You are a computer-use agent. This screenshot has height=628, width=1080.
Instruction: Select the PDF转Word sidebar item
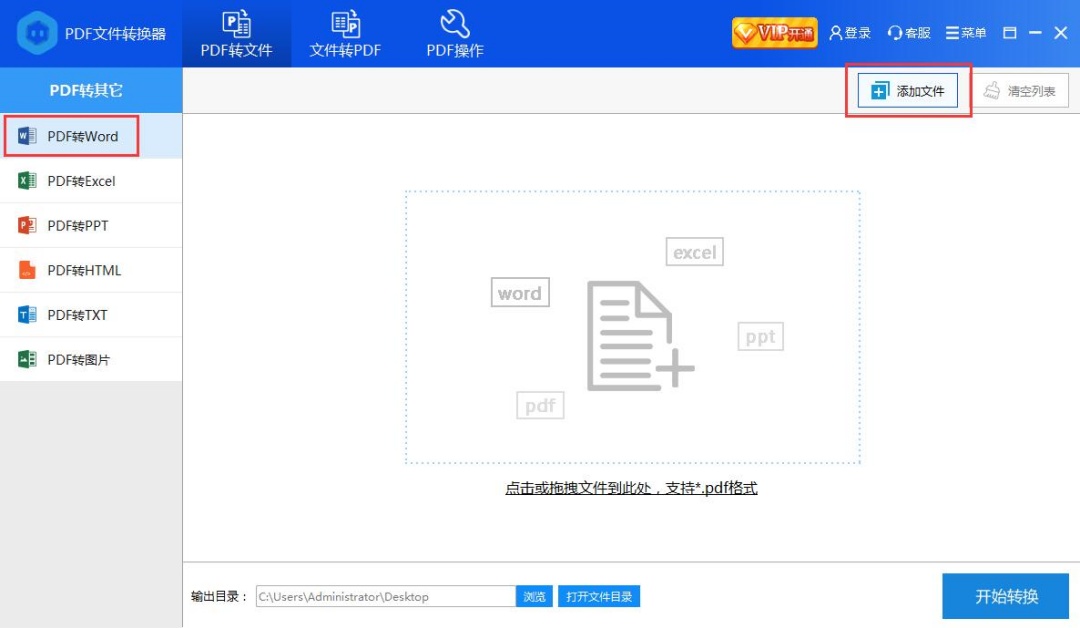(x=91, y=136)
